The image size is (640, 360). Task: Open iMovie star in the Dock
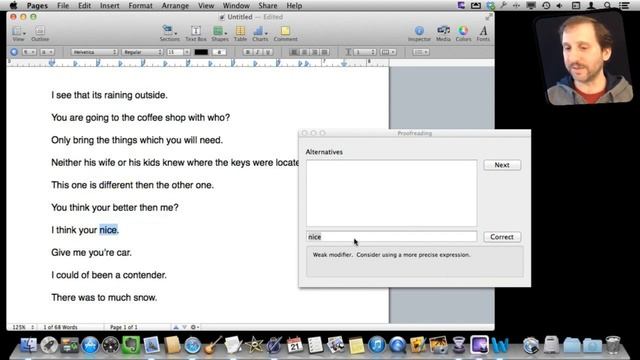[254, 345]
